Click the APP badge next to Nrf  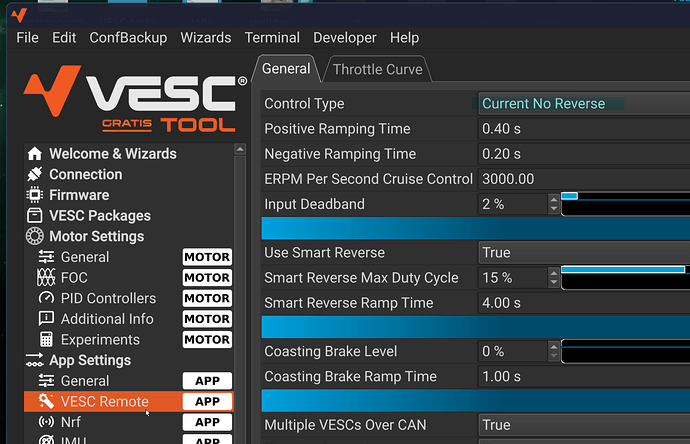pos(207,422)
